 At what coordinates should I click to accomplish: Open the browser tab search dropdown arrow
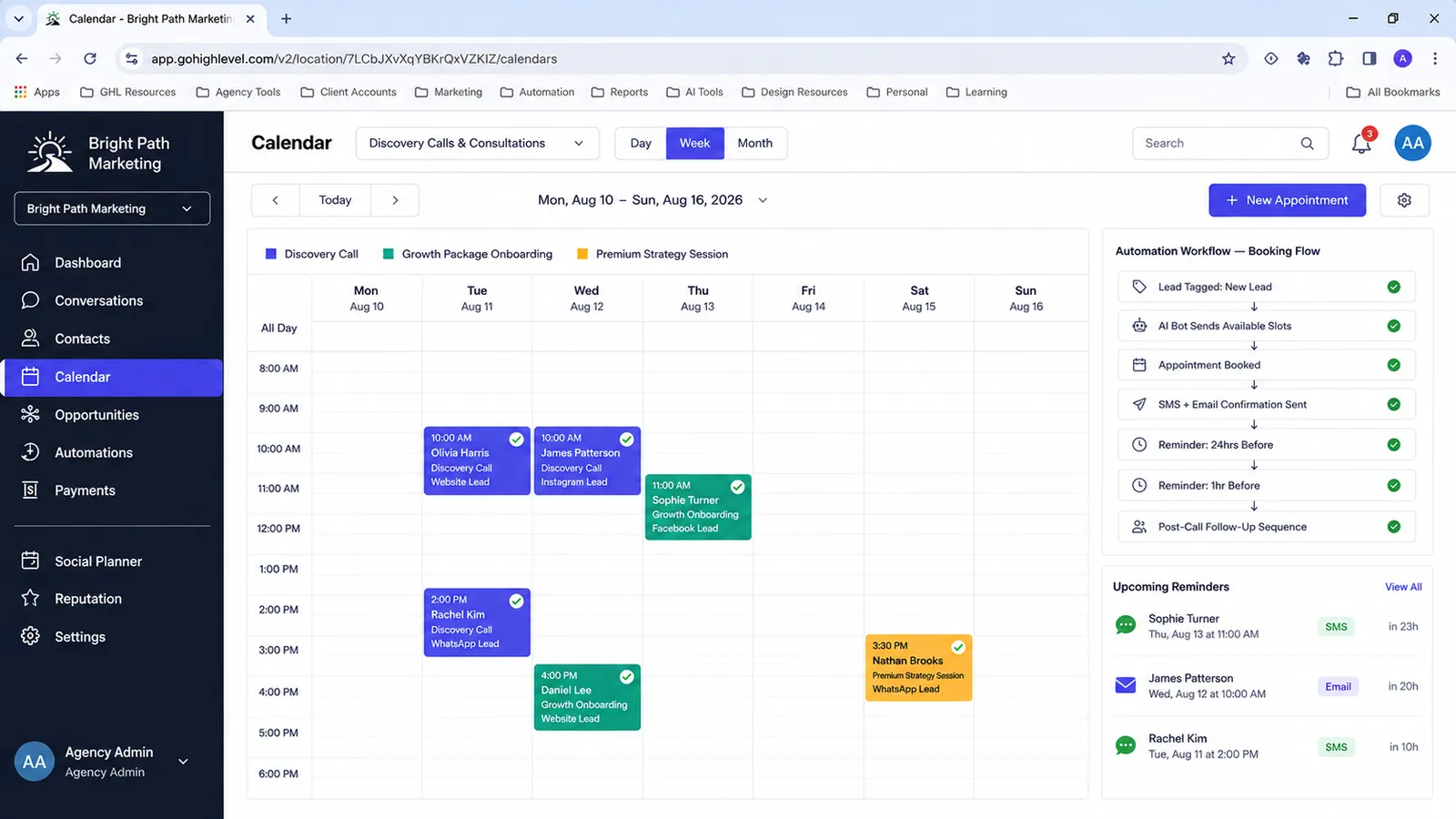click(18, 18)
